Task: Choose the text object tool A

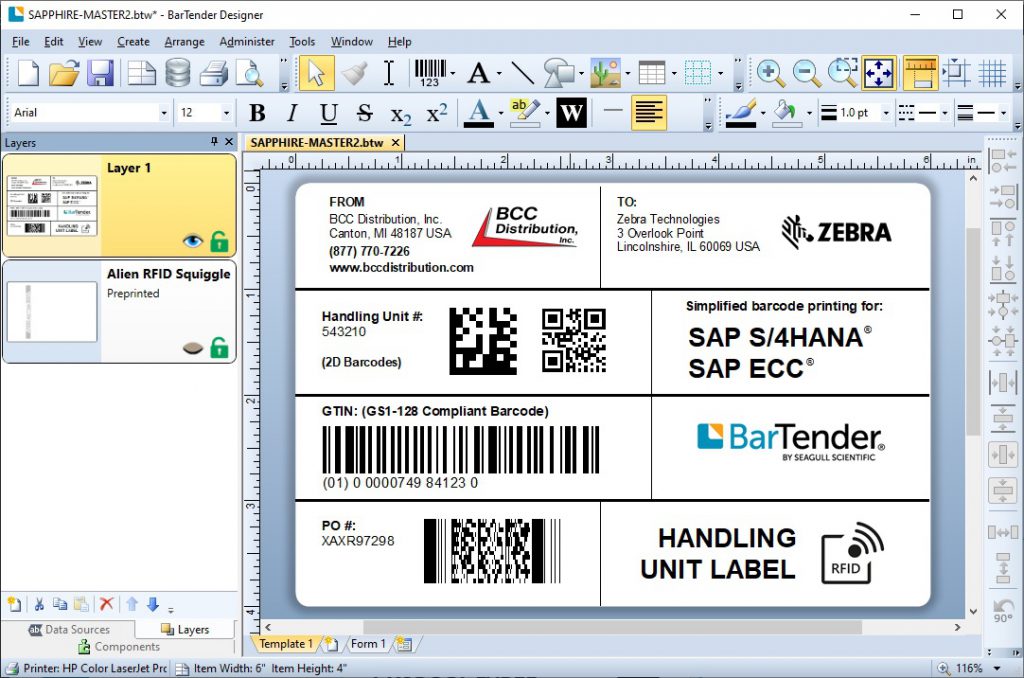Action: click(479, 73)
